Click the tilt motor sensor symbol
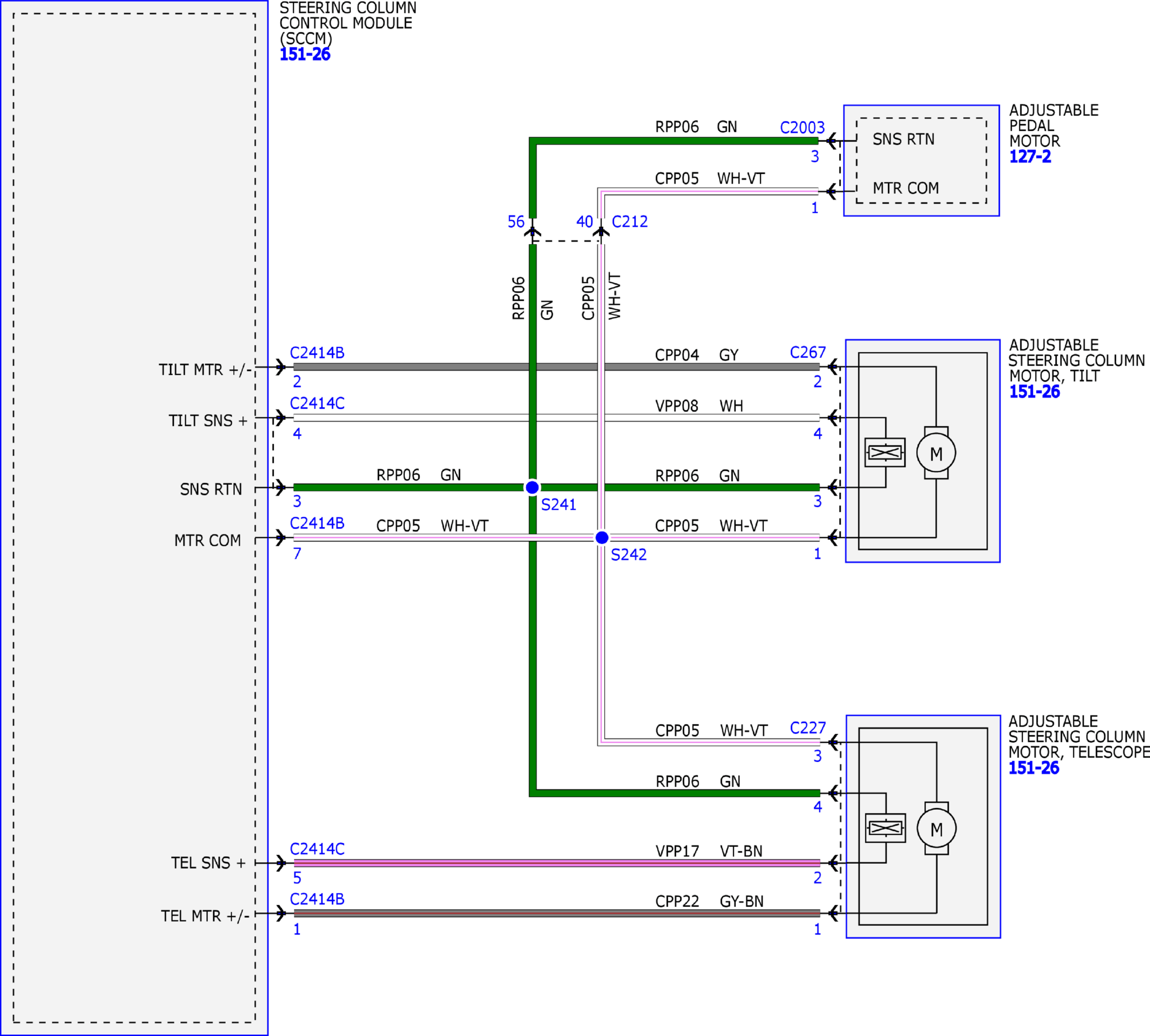1150x1036 pixels. (885, 452)
